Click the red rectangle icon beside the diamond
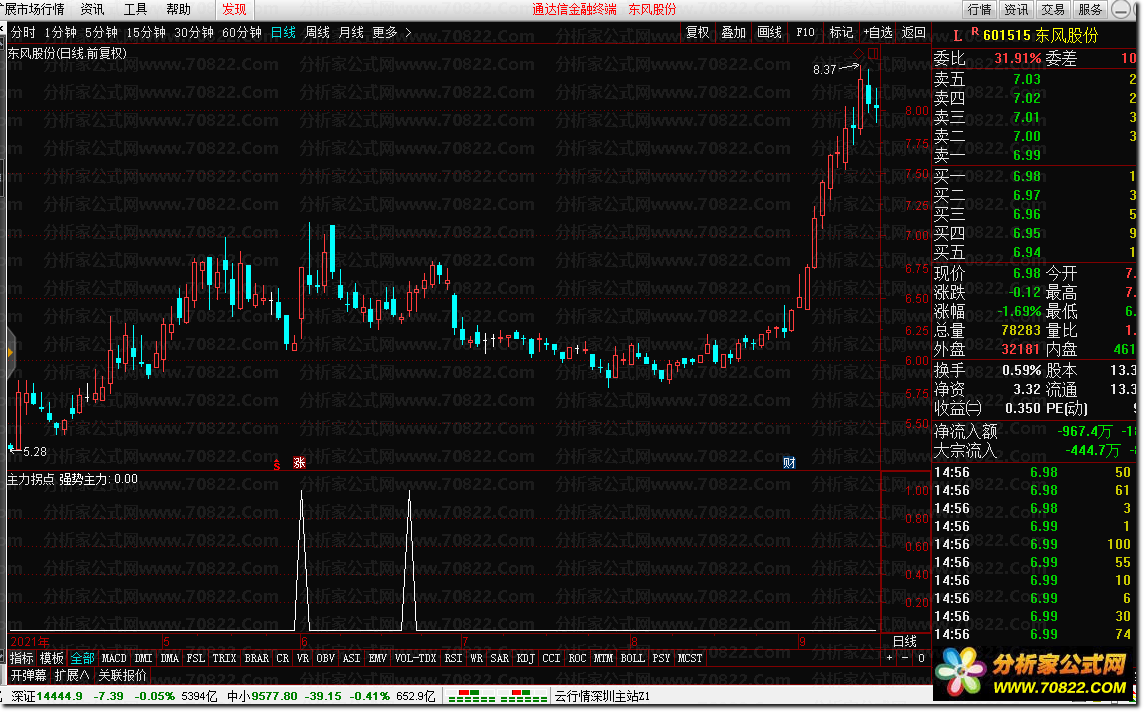The width and height of the screenshot is (1145, 712). pyautogui.click(x=873, y=54)
